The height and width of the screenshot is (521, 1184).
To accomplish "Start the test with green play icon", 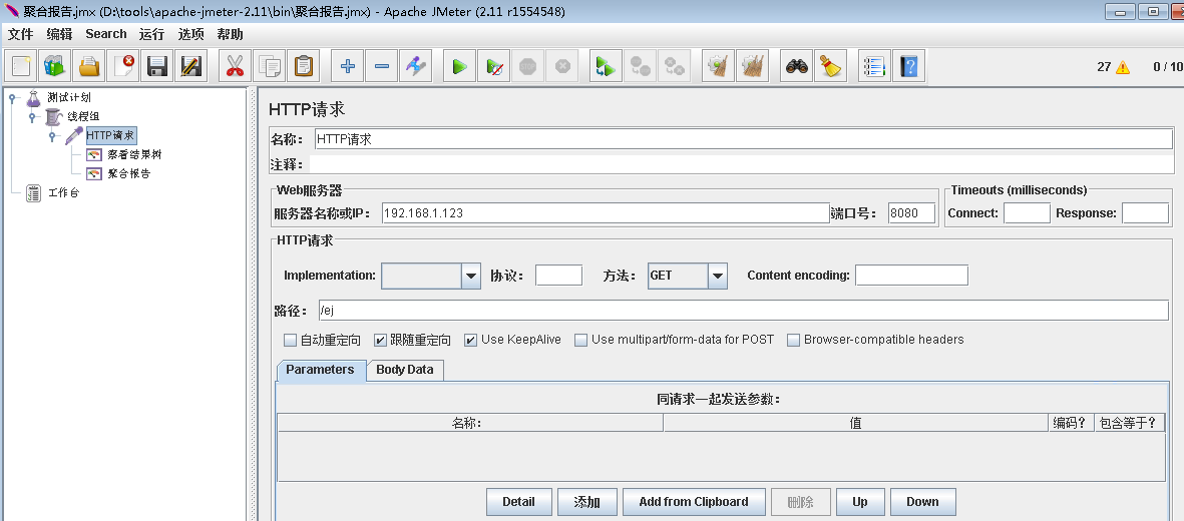I will [x=459, y=66].
